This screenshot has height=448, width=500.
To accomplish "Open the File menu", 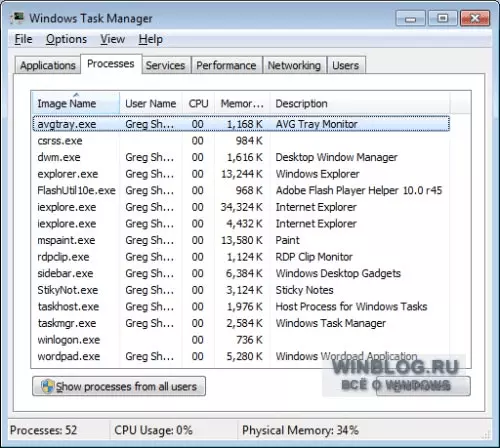I will click(x=23, y=39).
